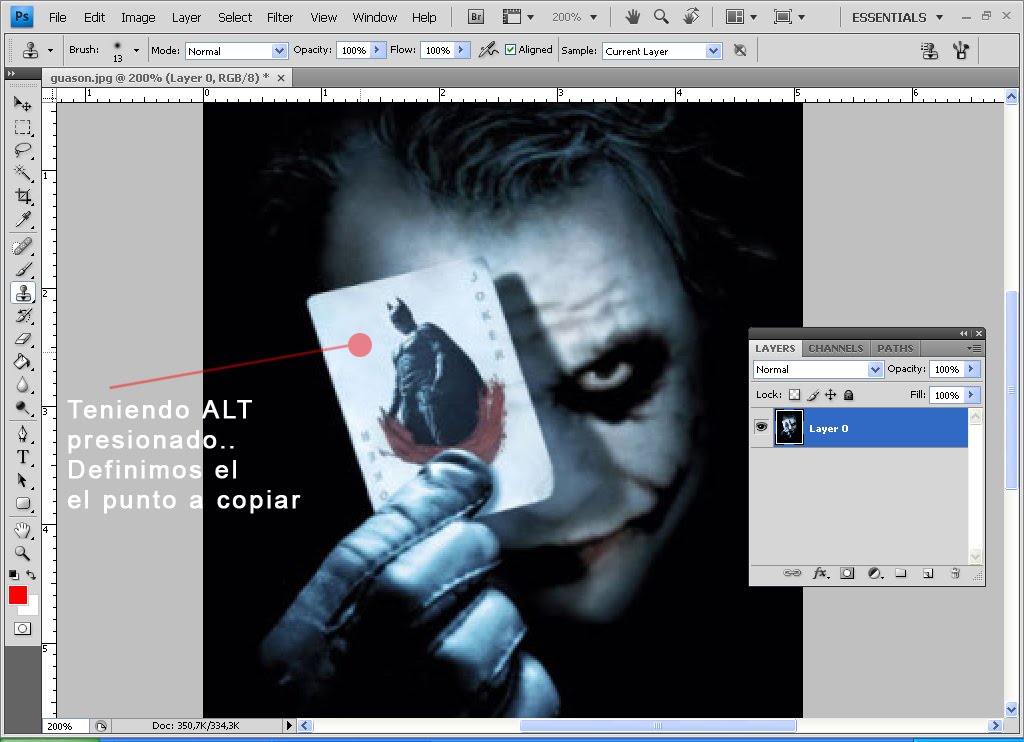Image resolution: width=1024 pixels, height=742 pixels.
Task: Create new fill or adjustment layer
Action: [x=875, y=573]
